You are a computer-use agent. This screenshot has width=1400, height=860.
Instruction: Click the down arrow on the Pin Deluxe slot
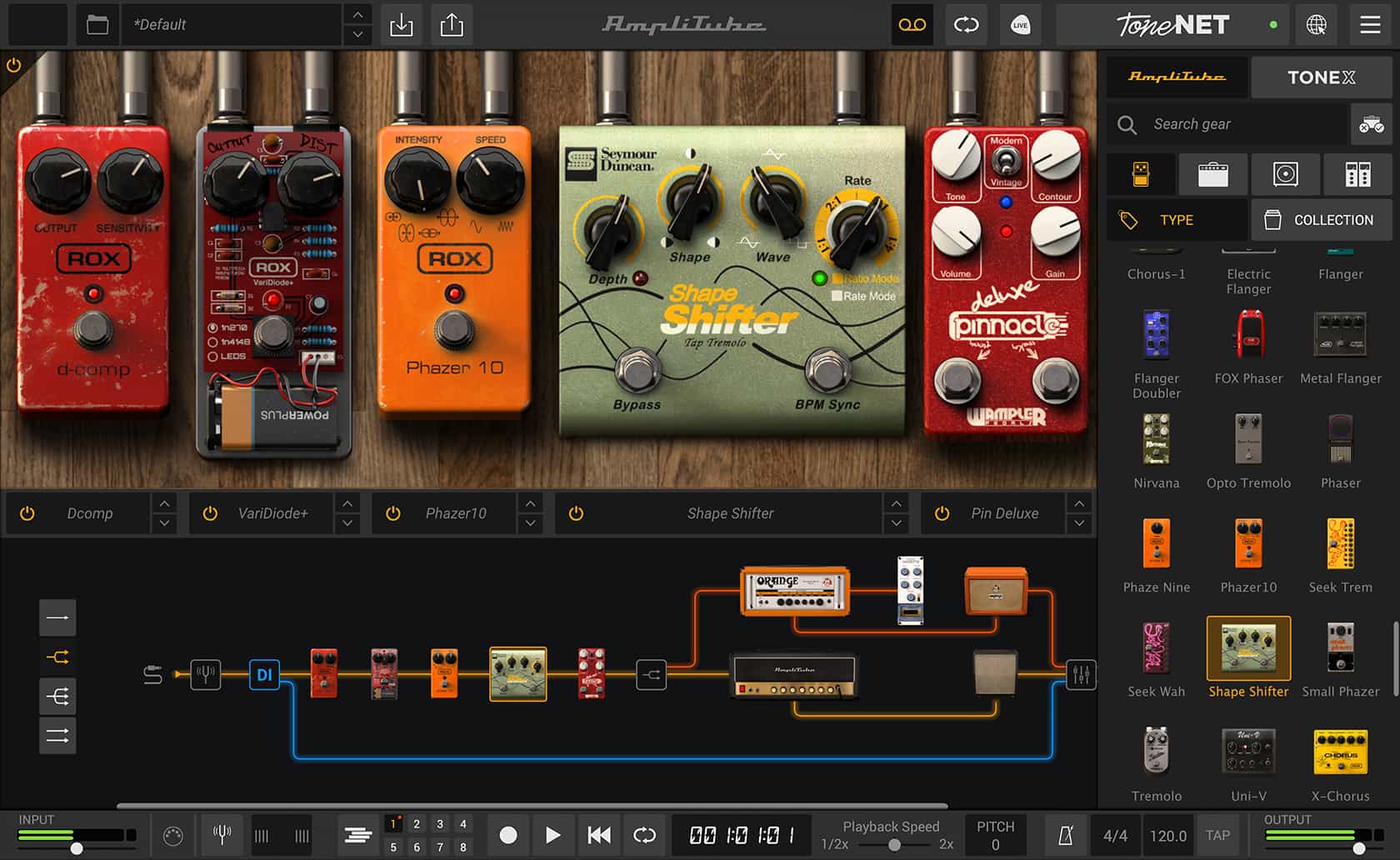pos(1078,523)
